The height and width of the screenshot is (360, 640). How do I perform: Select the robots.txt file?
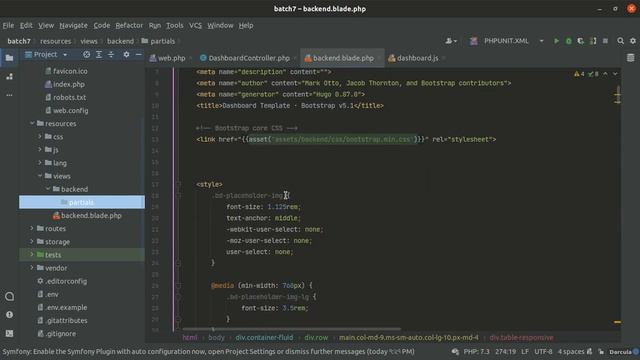click(69, 97)
